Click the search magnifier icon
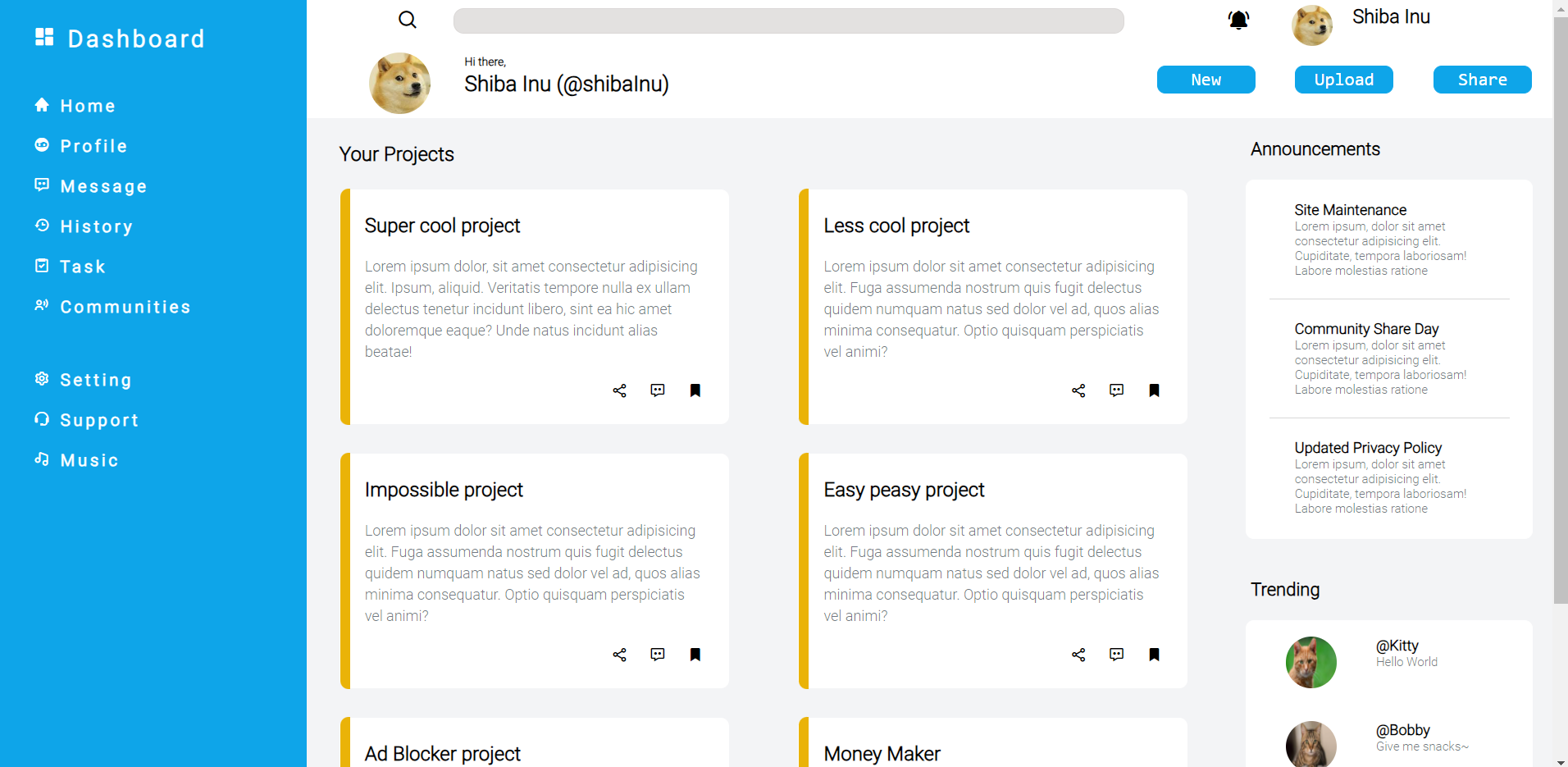This screenshot has width=1568, height=767. (x=407, y=20)
